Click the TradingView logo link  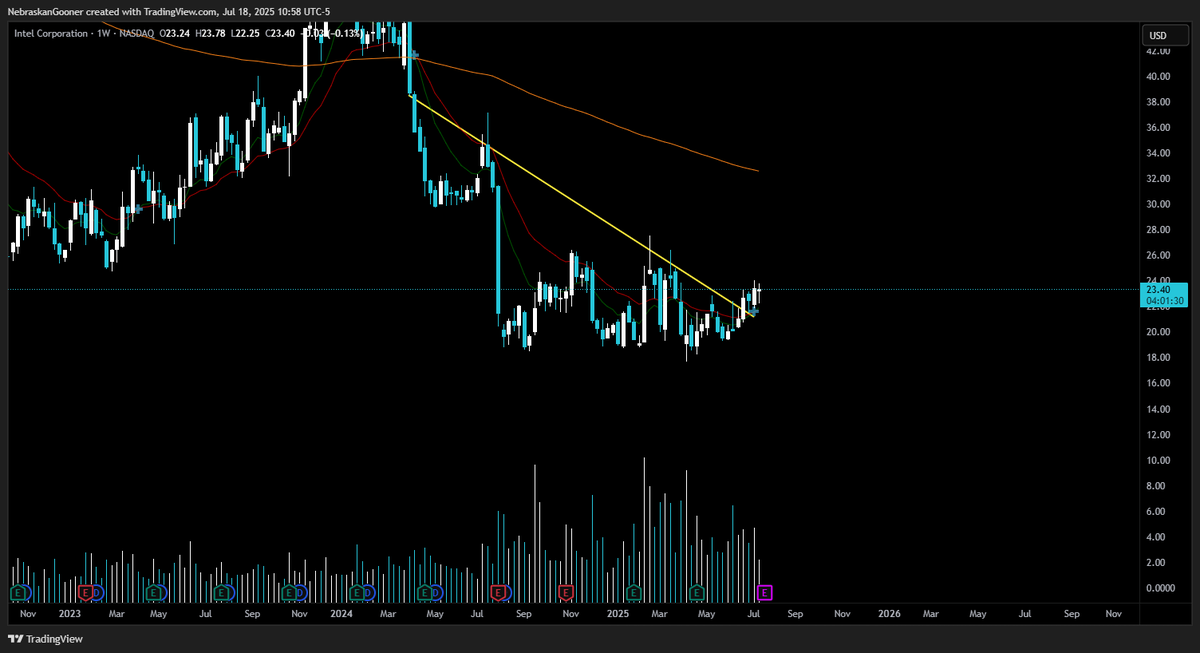(x=46, y=638)
